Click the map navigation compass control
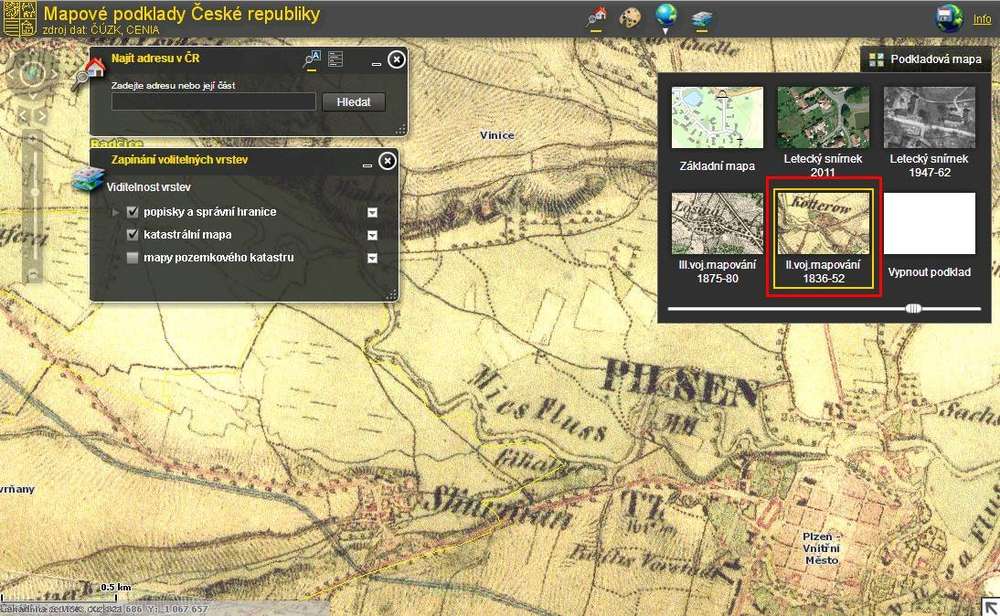This screenshot has height=616, width=1000. [35, 75]
